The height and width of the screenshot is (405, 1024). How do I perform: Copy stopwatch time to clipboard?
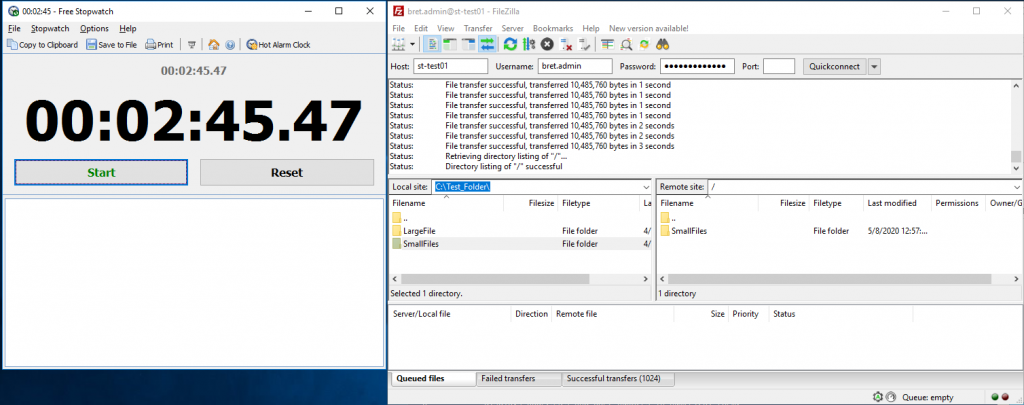[42, 44]
